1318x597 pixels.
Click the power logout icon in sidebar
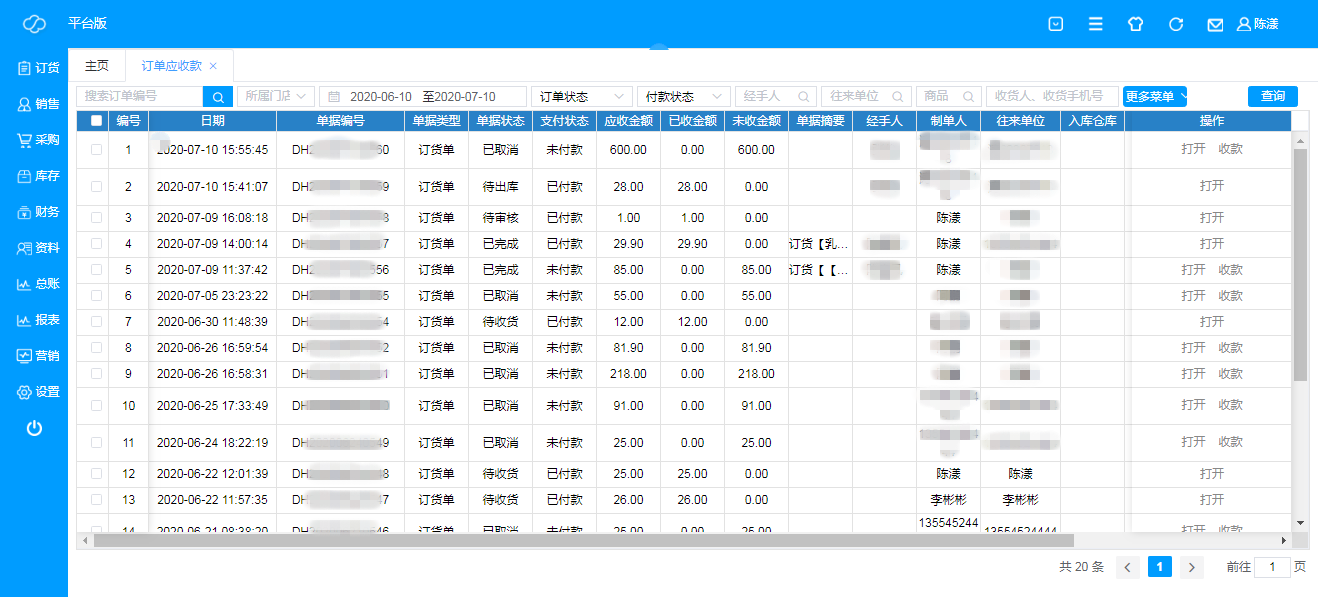[34, 428]
